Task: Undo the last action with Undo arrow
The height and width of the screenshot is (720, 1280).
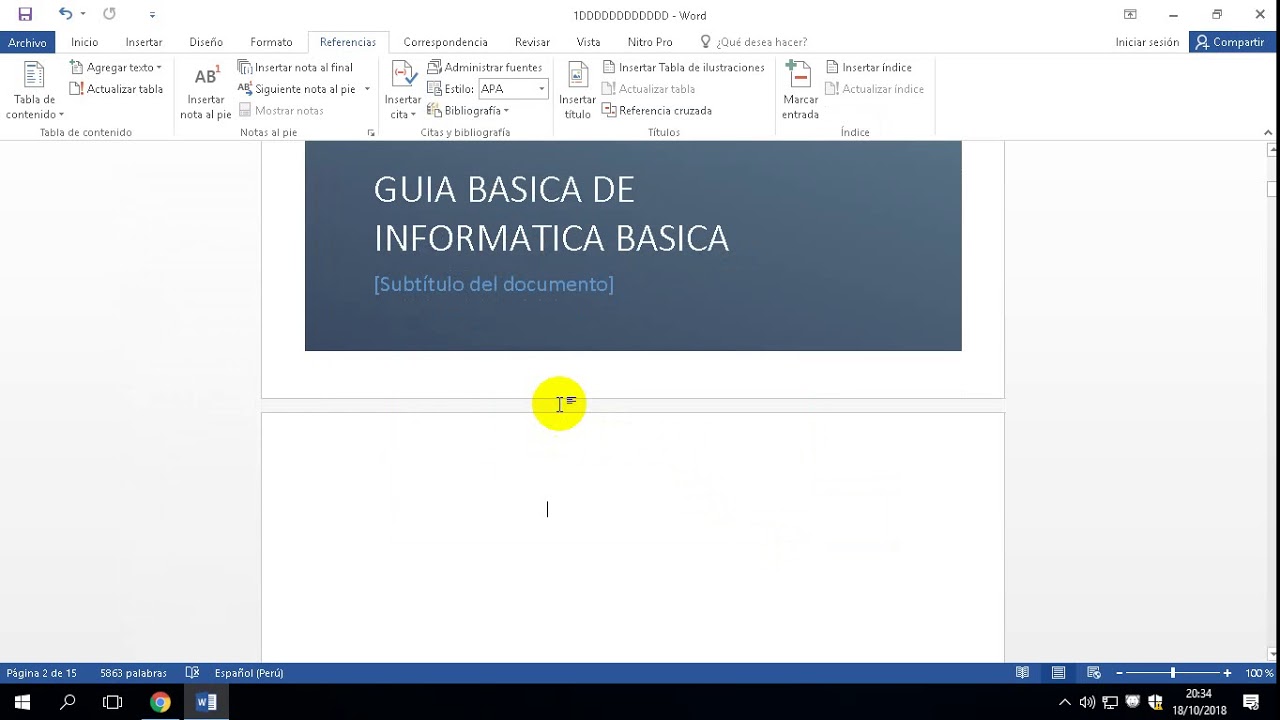Action: click(x=65, y=14)
